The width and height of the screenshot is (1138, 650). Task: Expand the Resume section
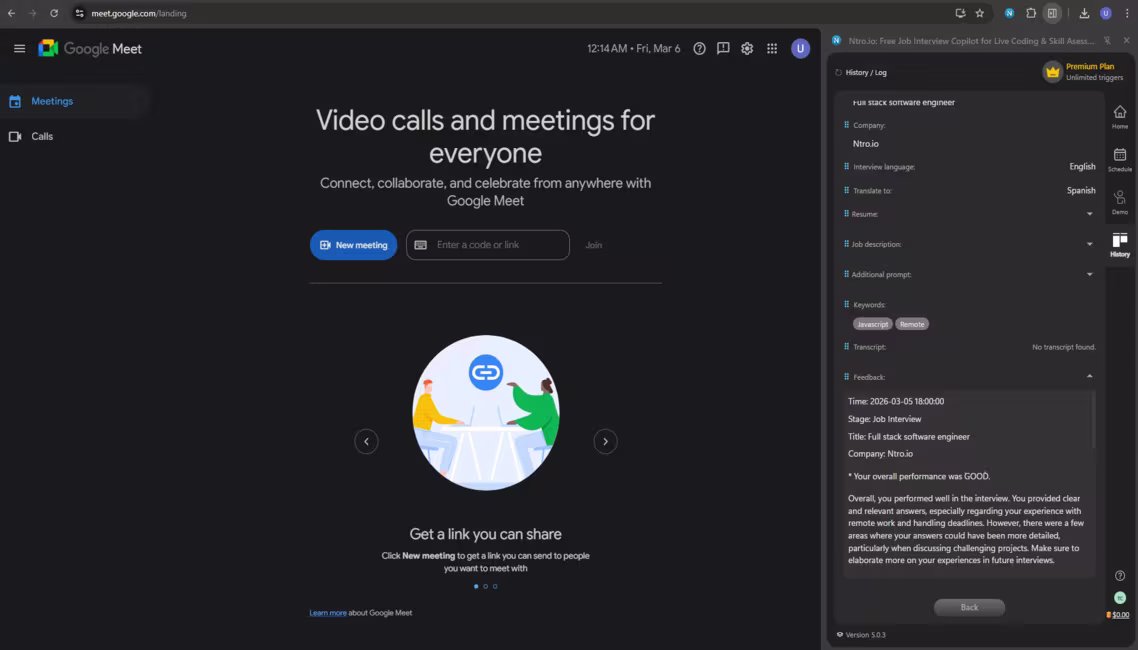[x=1089, y=214]
